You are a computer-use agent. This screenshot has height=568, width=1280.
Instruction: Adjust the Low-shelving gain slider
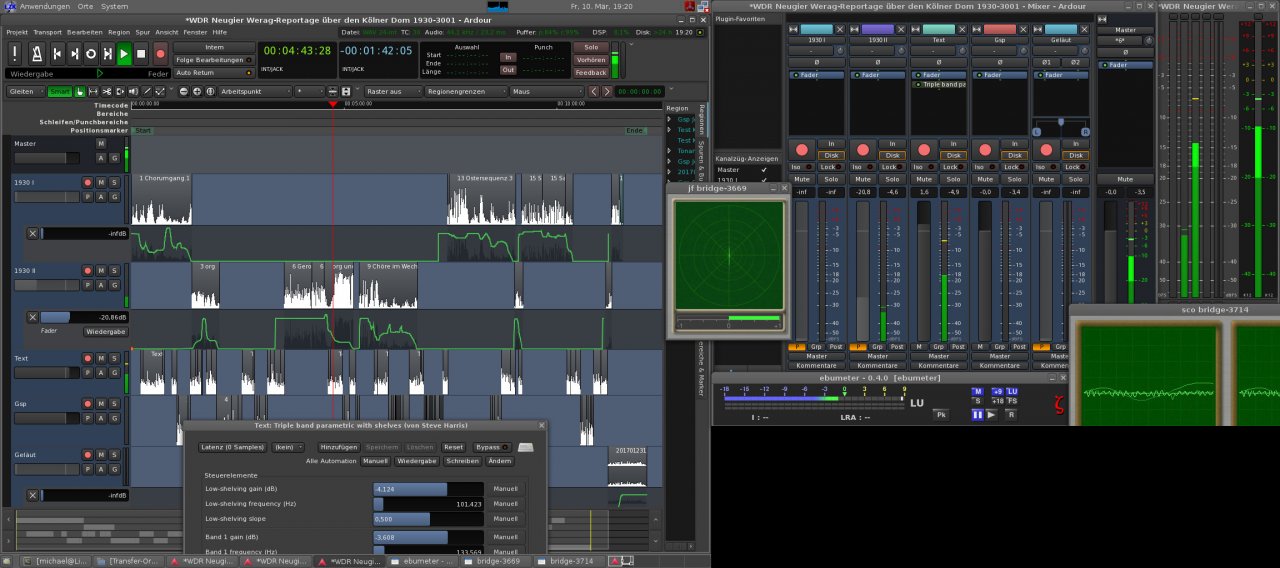click(x=428, y=489)
